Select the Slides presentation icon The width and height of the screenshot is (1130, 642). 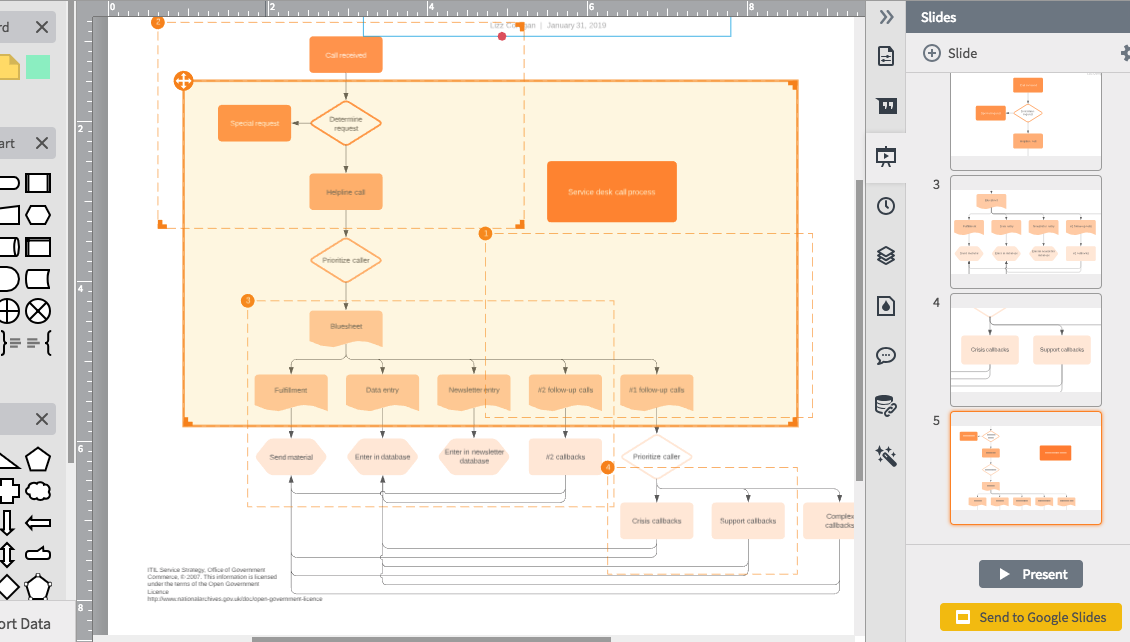pos(885,155)
